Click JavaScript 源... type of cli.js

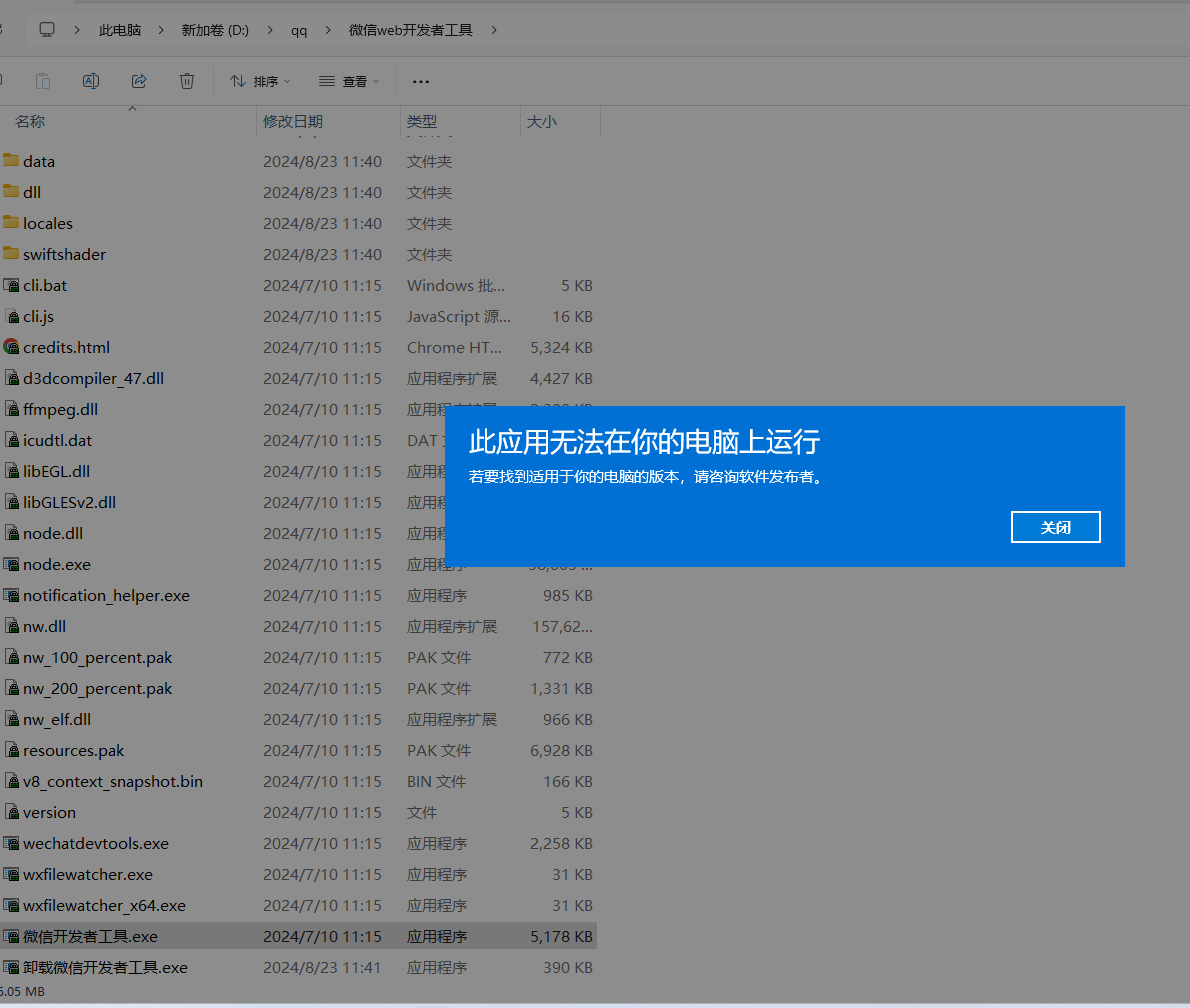coord(458,317)
